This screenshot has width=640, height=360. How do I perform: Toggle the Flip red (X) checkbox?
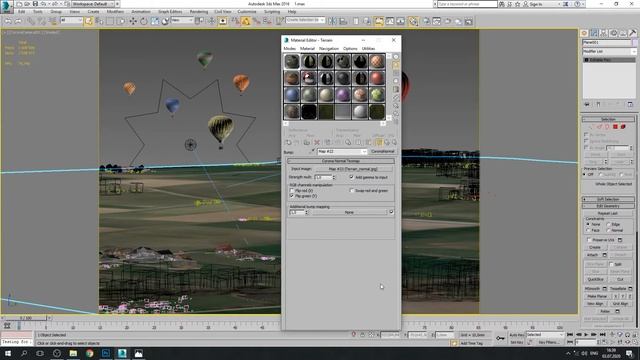(x=292, y=191)
